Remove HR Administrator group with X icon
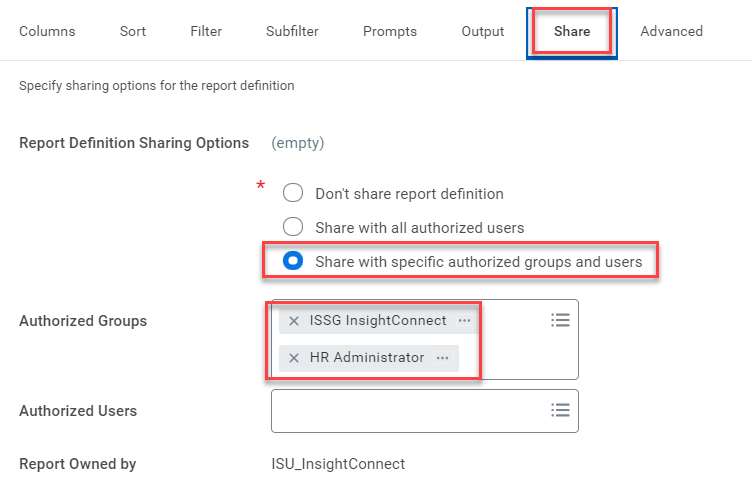Screen dimensions: 752x498 tap(294, 358)
